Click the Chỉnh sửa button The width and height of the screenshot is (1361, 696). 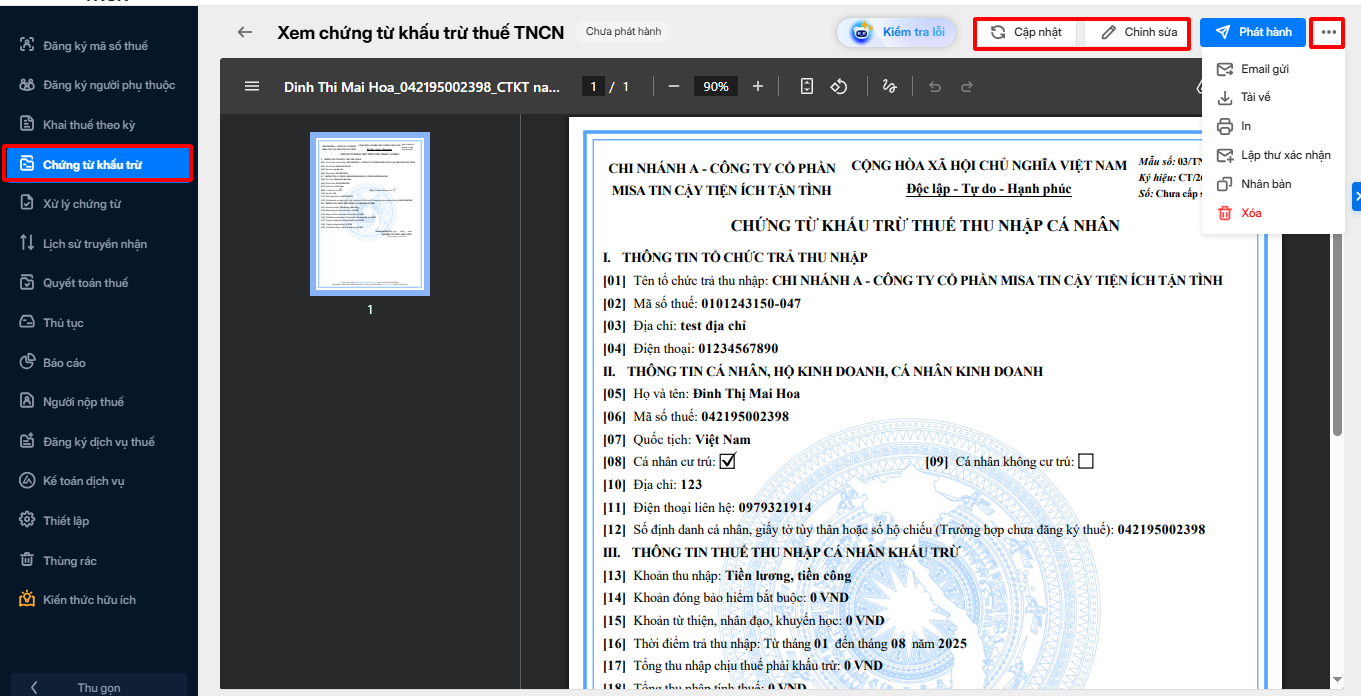click(1139, 32)
